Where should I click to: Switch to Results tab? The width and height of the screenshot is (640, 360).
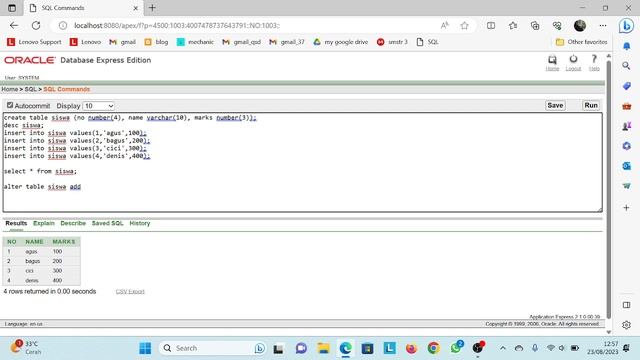[x=16, y=223]
